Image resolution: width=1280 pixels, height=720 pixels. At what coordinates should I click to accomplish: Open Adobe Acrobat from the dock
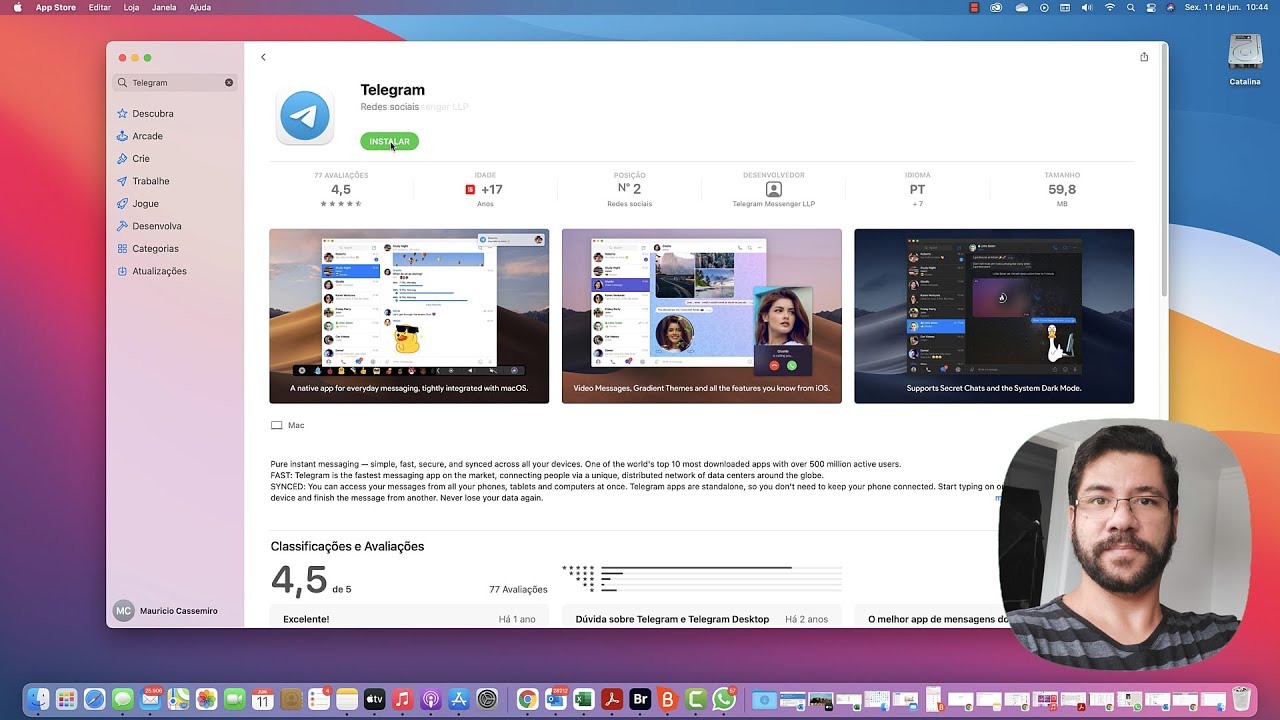click(612, 700)
